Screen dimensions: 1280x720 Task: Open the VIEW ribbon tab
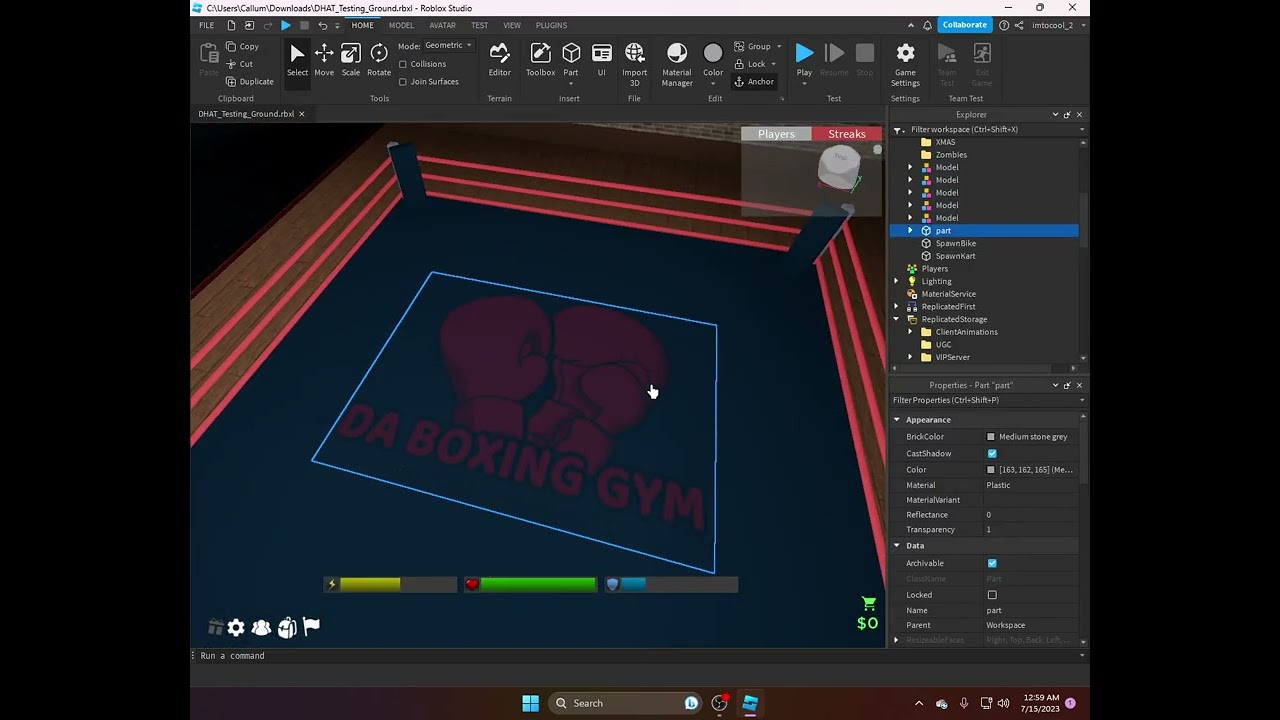(512, 25)
